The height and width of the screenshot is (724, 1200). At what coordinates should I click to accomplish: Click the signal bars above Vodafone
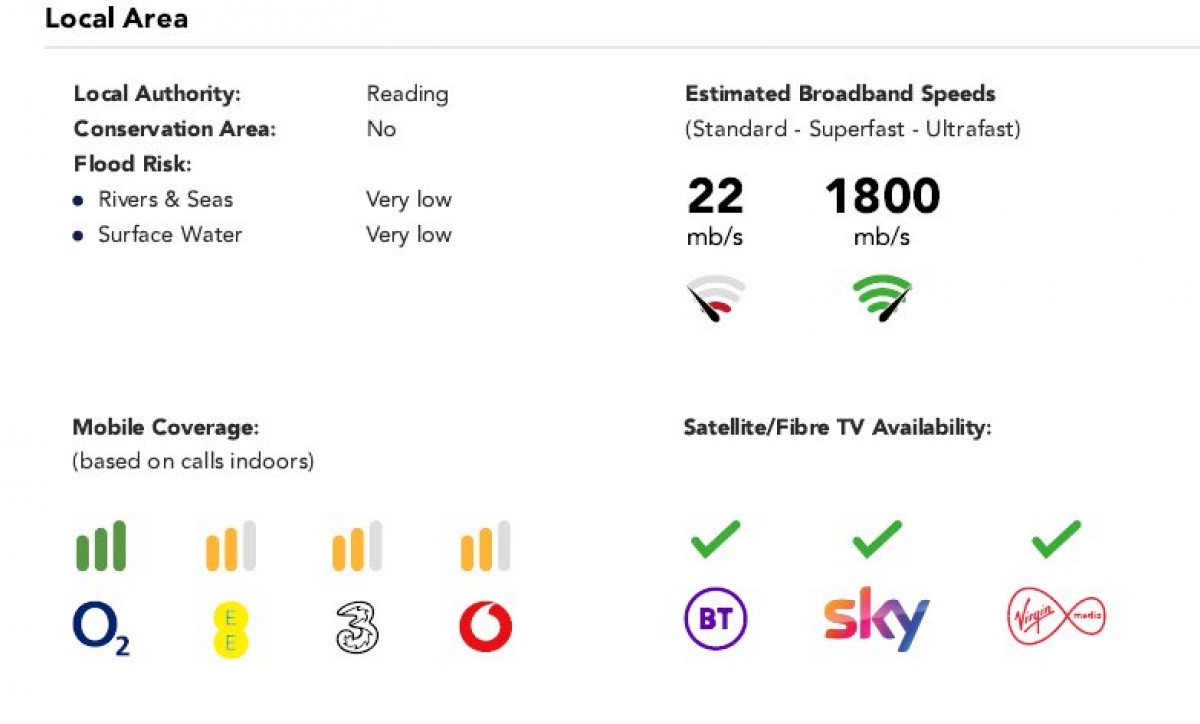click(485, 546)
